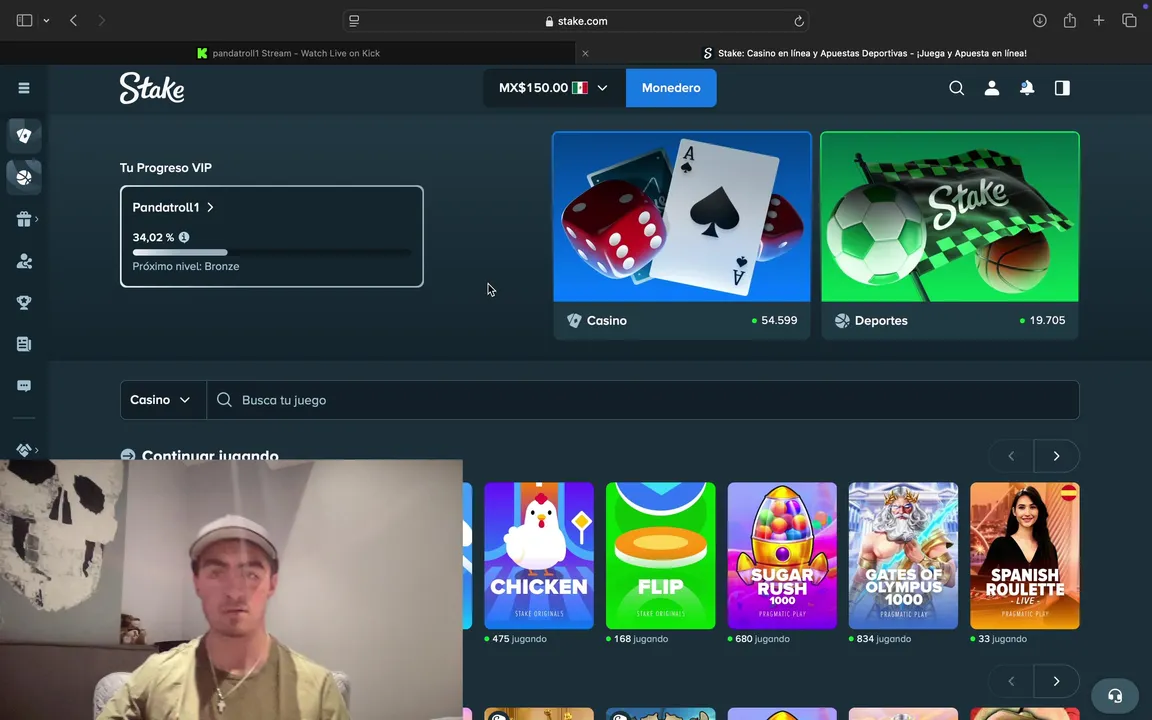Open Safari share icon
This screenshot has width=1152, height=720.
[x=1069, y=21]
